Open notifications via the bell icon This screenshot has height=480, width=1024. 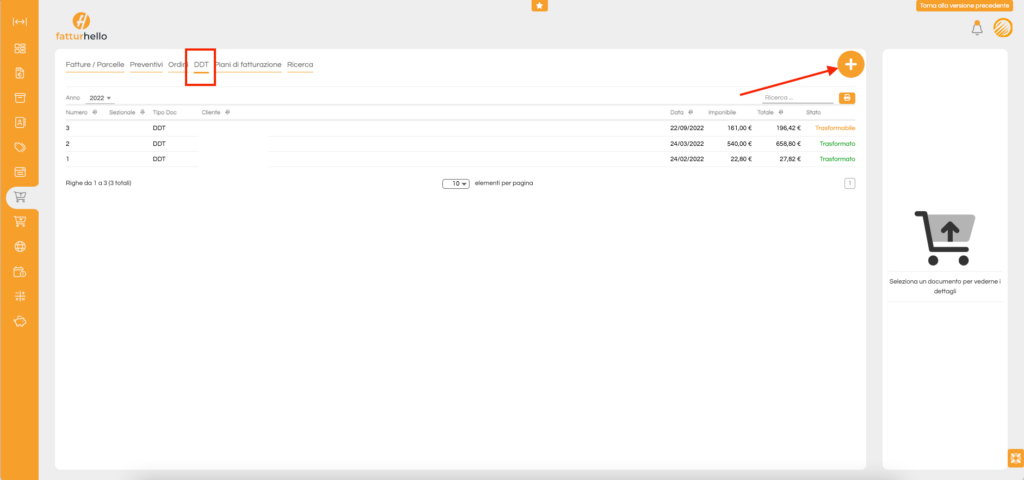(976, 28)
